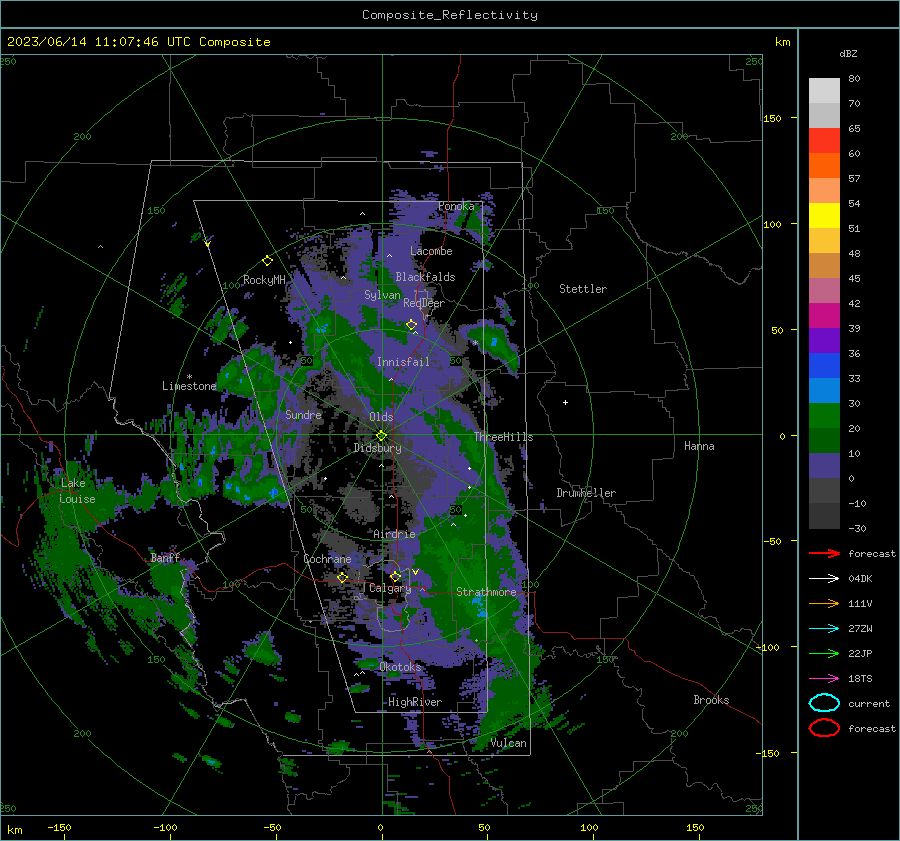Select the yellow radar-center diamond above Didsbury
Image resolution: width=900 pixels, height=841 pixels.
(381, 436)
